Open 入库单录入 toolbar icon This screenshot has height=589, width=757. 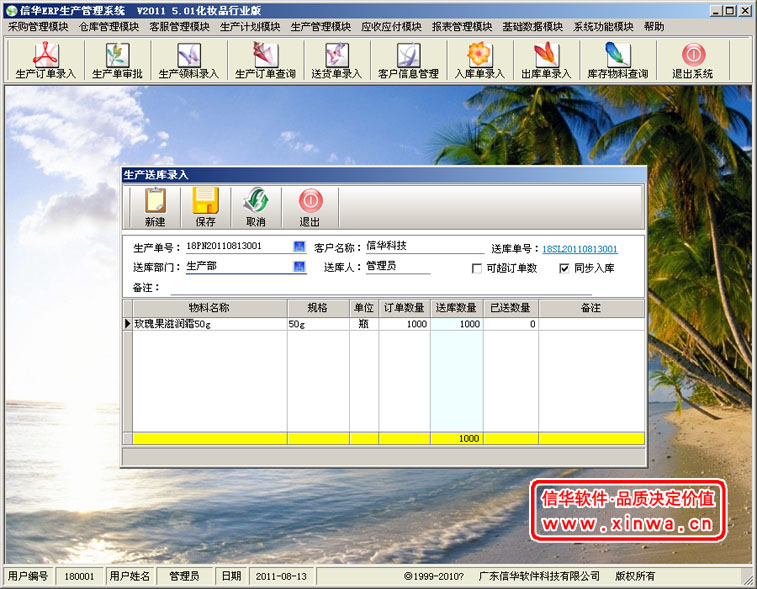(479, 60)
